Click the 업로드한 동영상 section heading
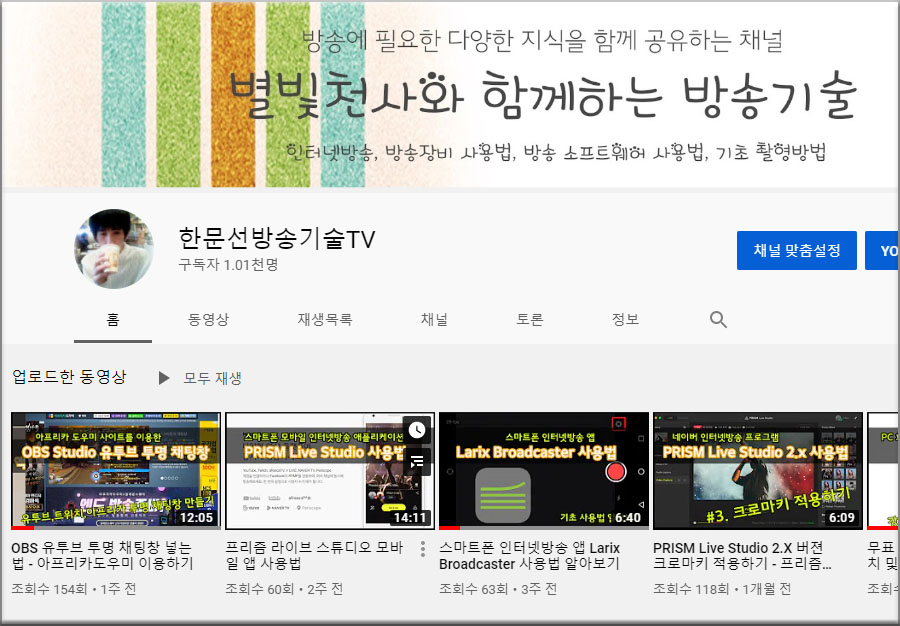 point(69,377)
